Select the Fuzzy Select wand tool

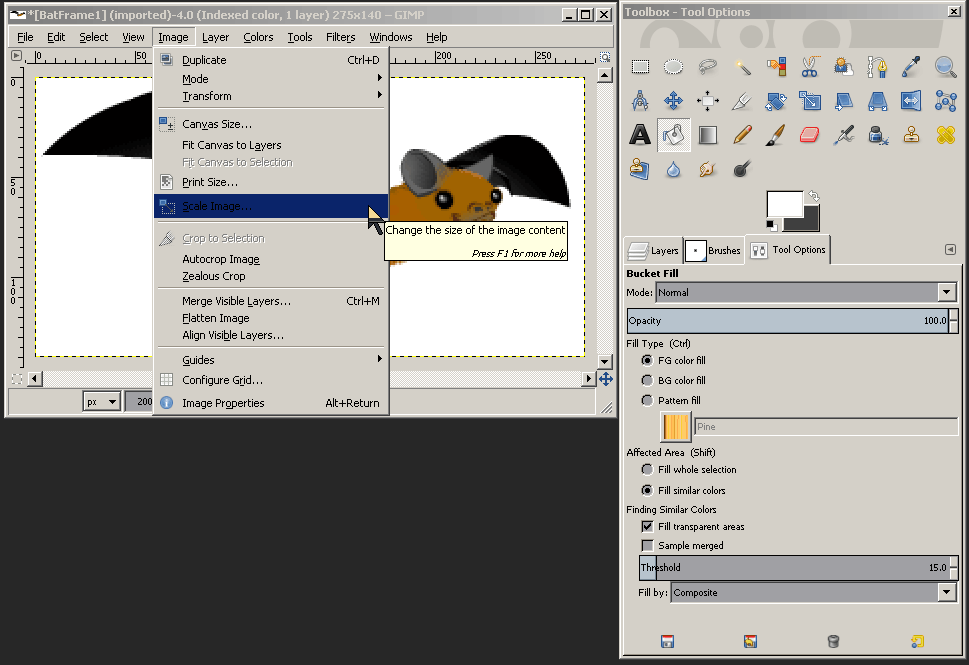coord(742,67)
